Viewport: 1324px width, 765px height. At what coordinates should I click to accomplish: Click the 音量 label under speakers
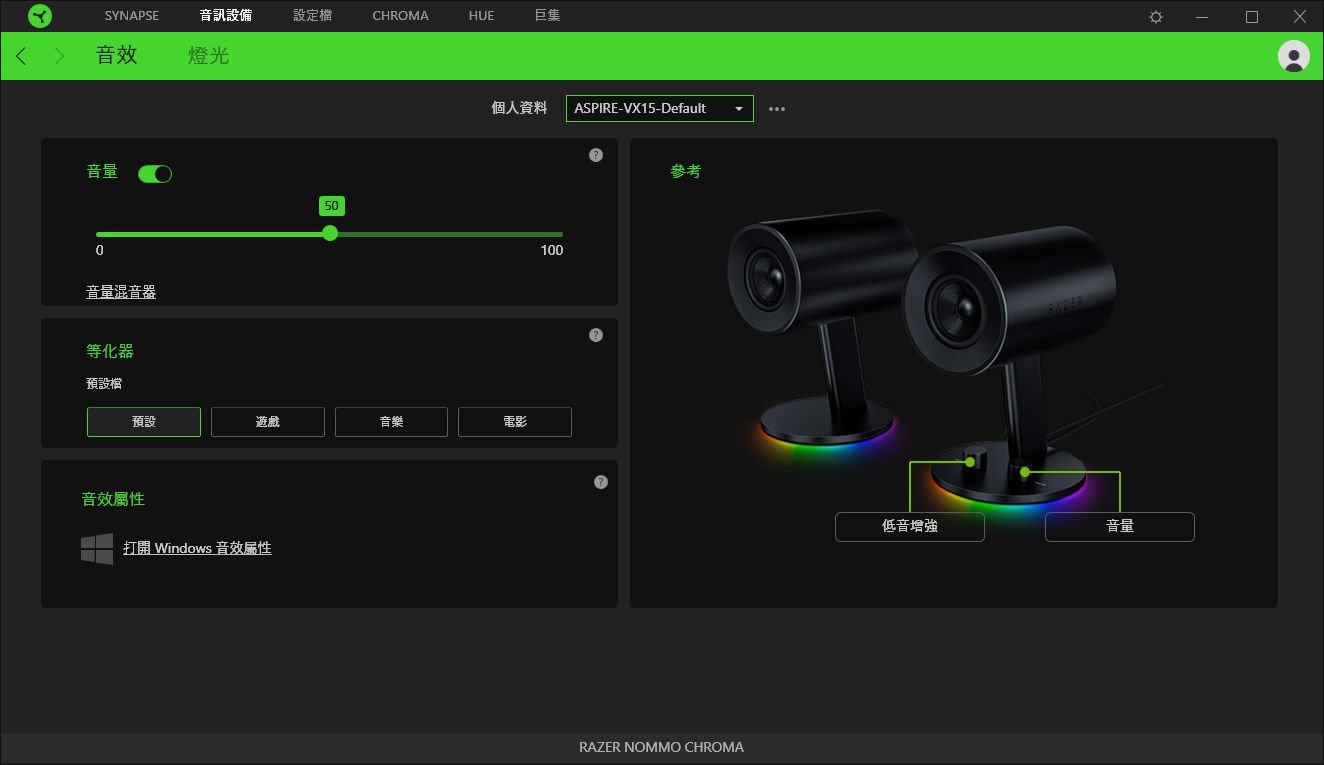click(1120, 527)
